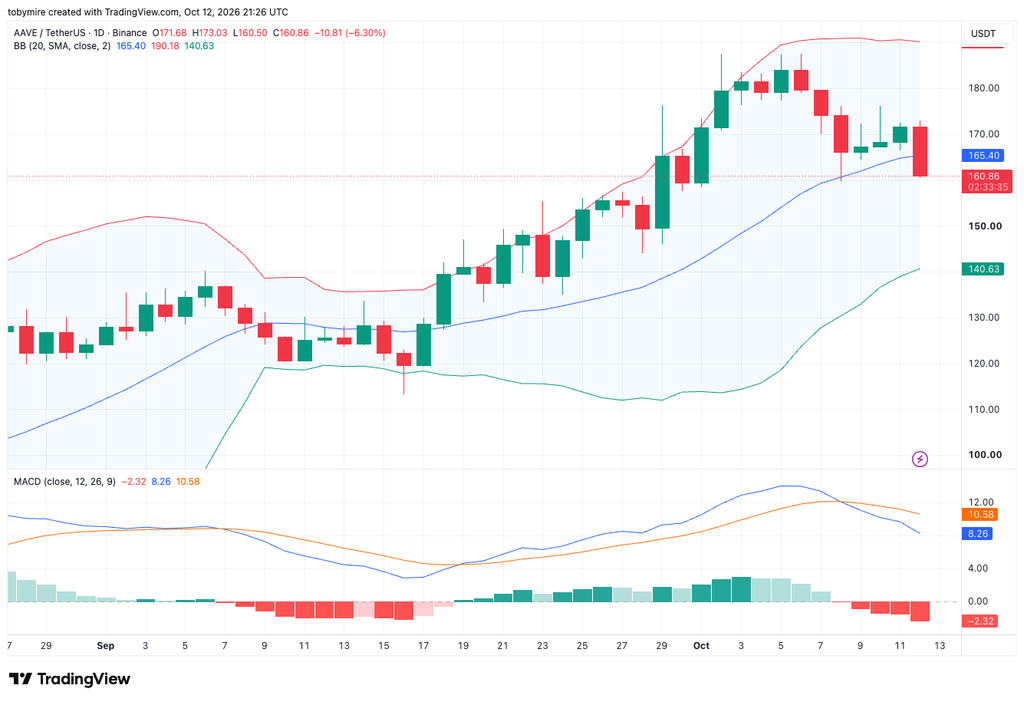Click the 02:33:35 countdown timer
1024x702 pixels.
[987, 187]
